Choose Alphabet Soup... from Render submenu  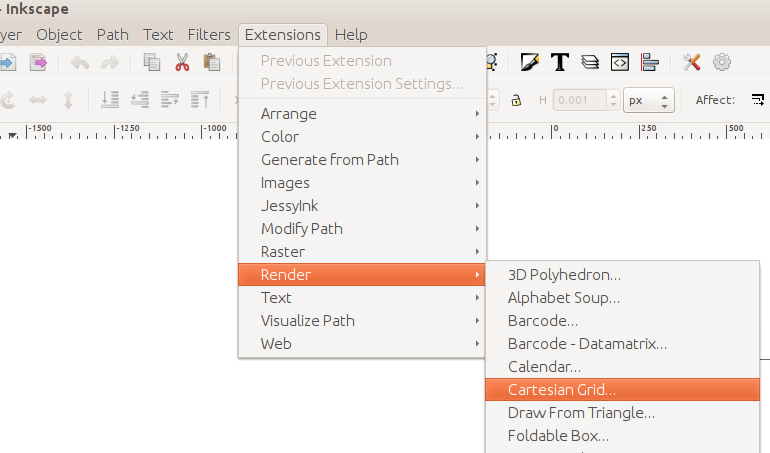(622, 298)
